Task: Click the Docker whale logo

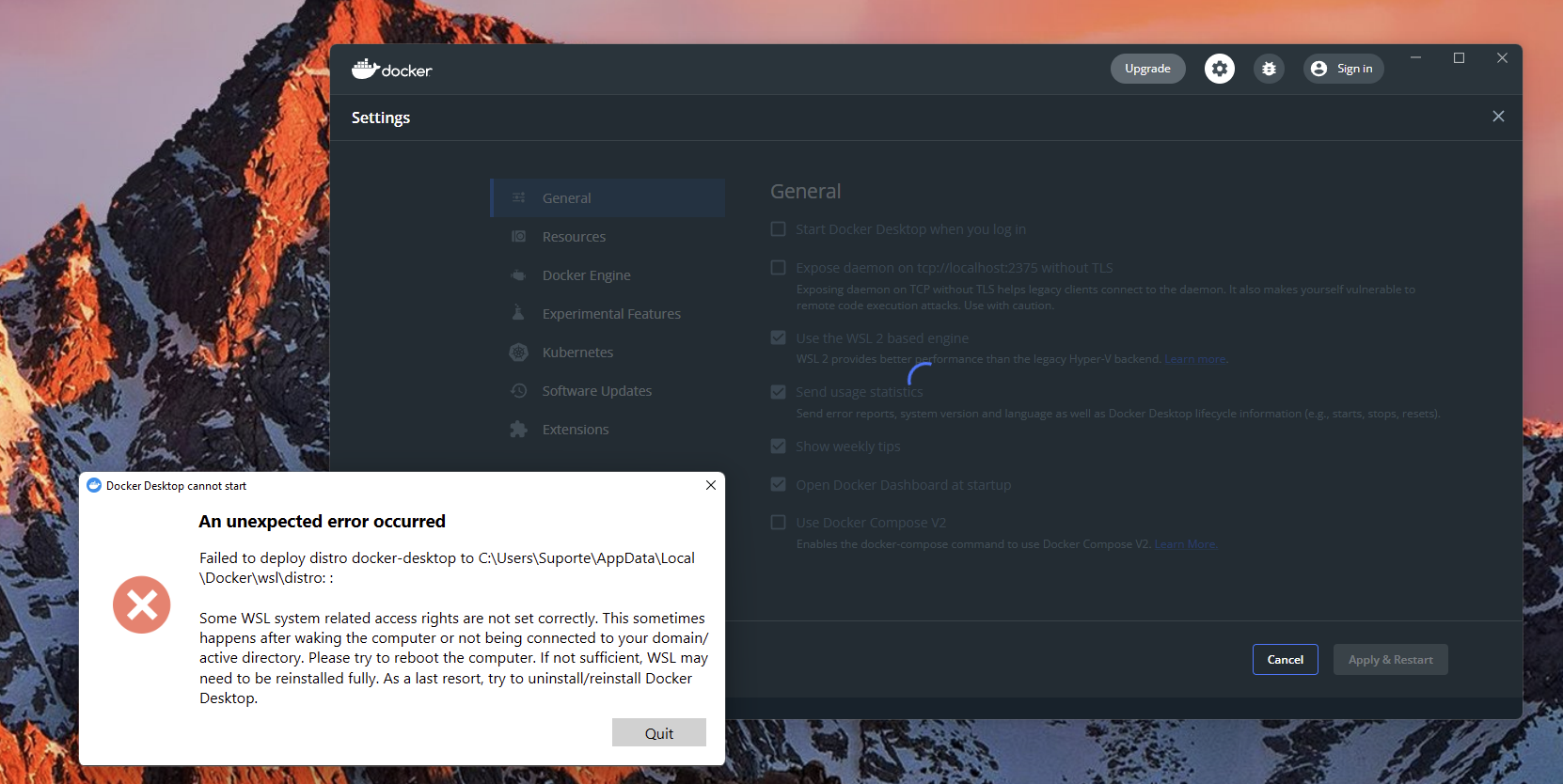Action: tap(391, 69)
